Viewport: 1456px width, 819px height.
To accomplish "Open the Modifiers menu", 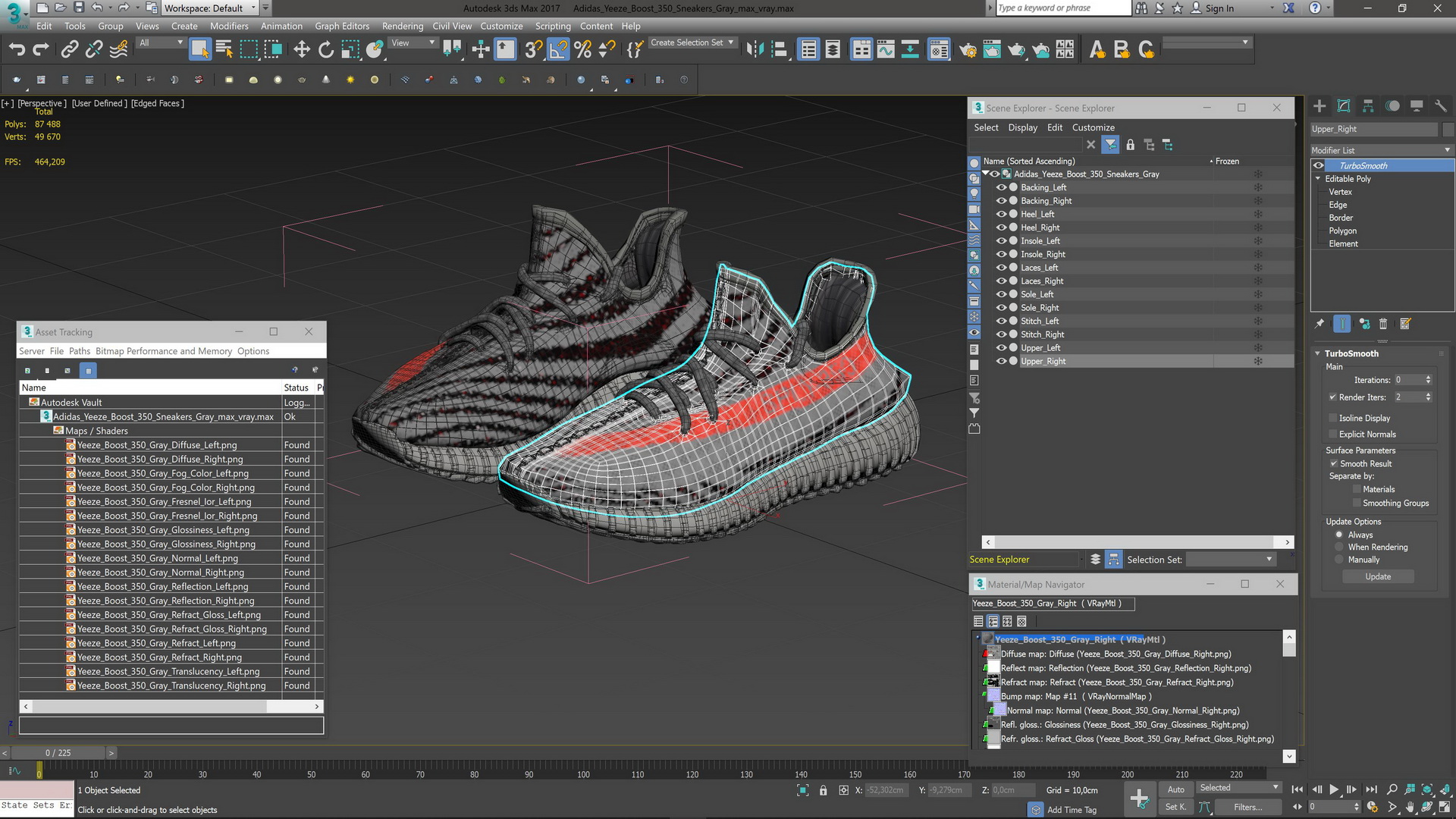I will 229,26.
